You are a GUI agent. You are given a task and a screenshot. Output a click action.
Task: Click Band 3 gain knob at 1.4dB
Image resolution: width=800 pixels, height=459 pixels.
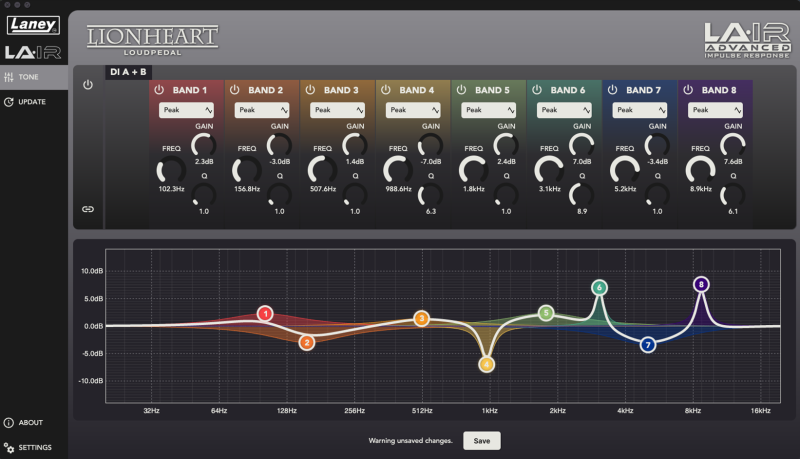tap(355, 145)
